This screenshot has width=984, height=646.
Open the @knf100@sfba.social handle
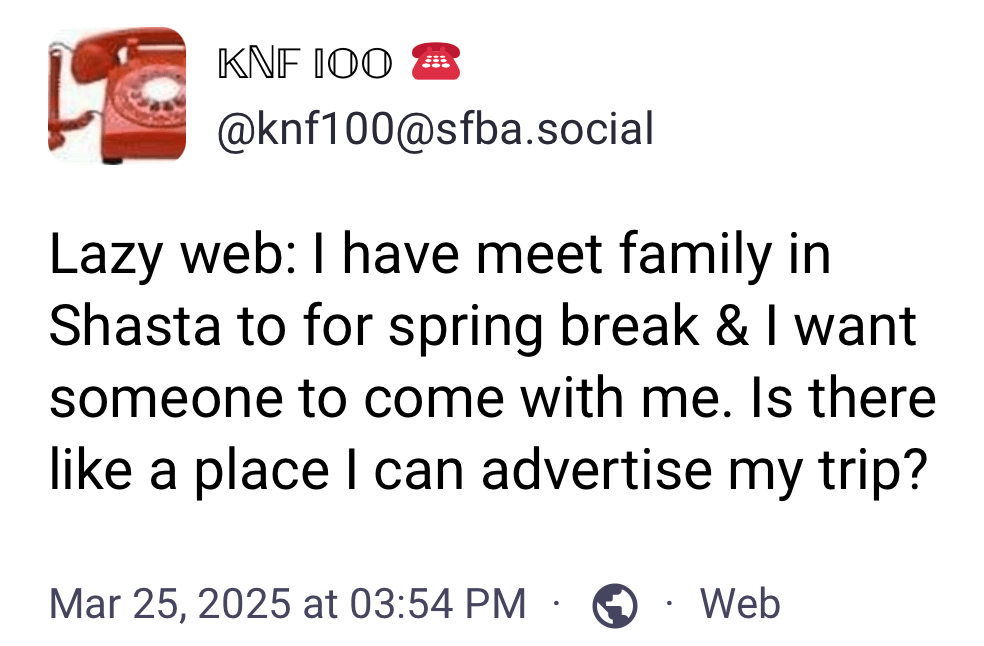[x=435, y=129]
